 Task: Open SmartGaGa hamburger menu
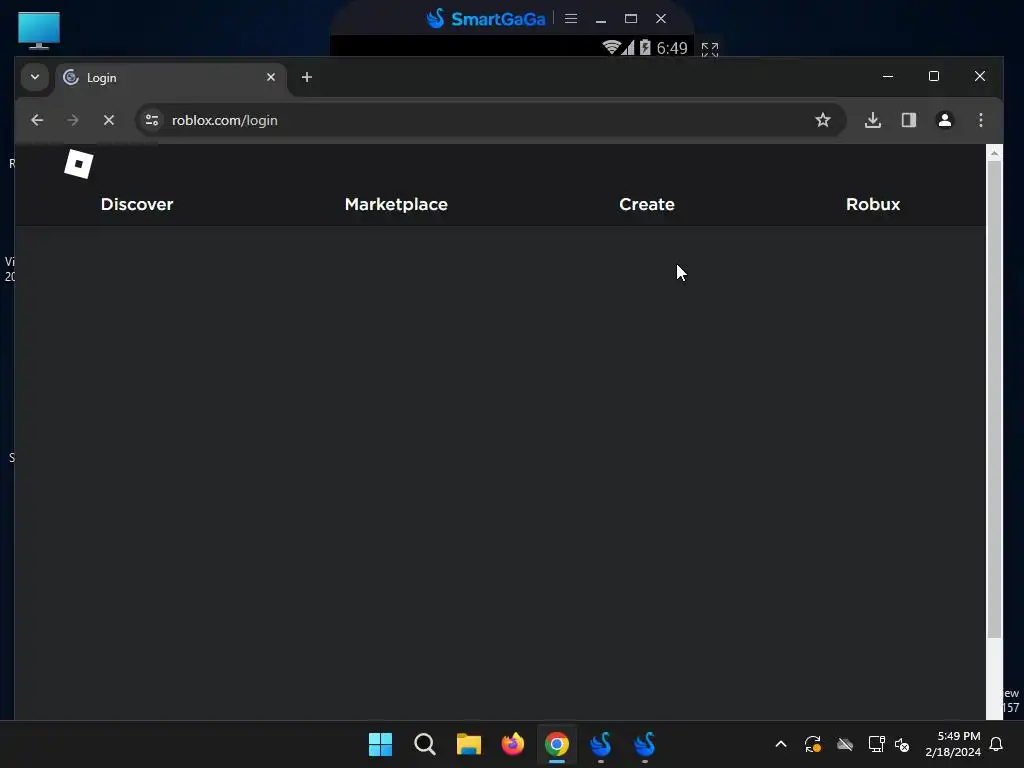click(571, 19)
